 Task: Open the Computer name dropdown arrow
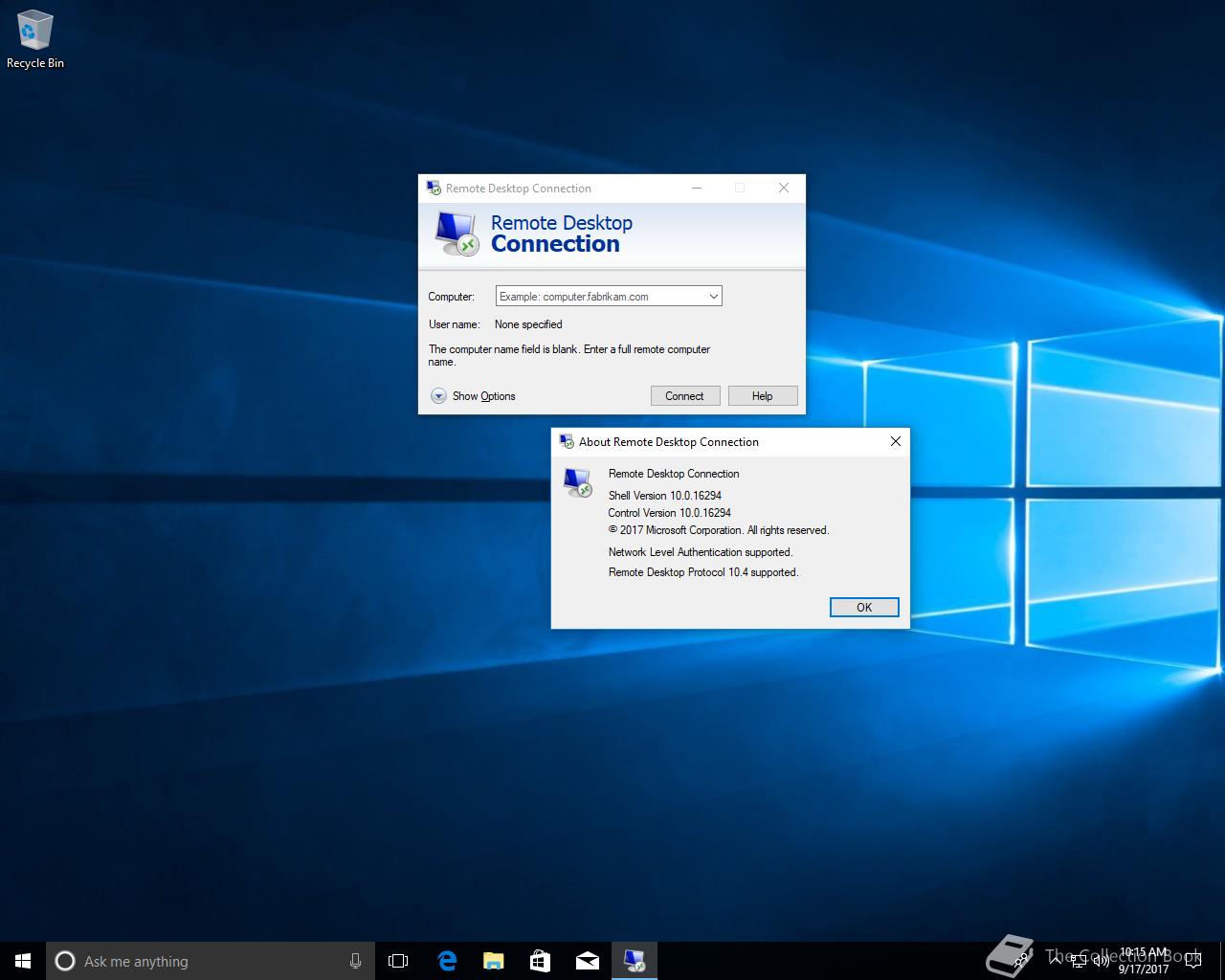pyautogui.click(x=713, y=297)
